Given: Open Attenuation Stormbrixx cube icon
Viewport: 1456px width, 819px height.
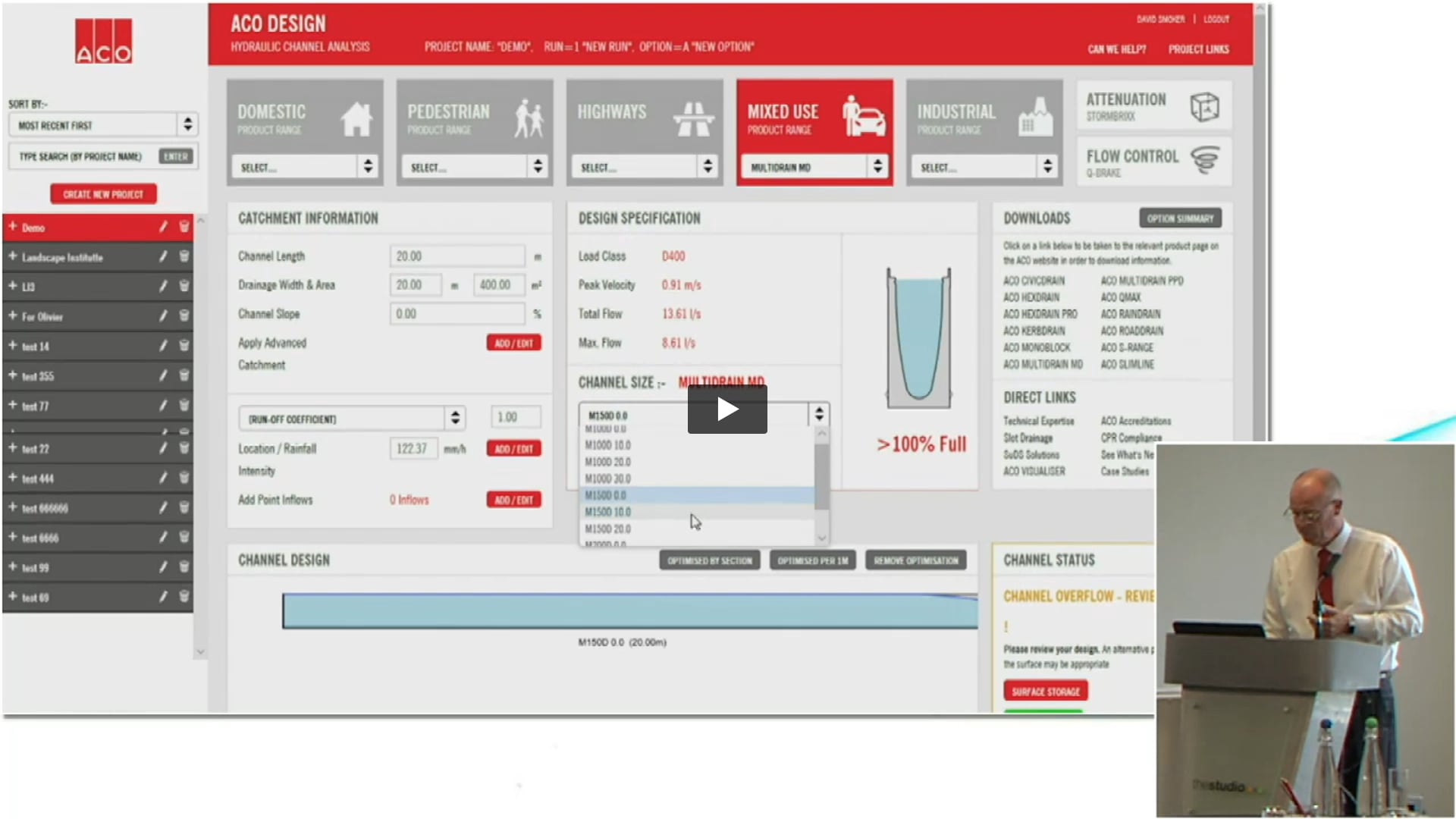Looking at the screenshot, I should (x=1204, y=107).
